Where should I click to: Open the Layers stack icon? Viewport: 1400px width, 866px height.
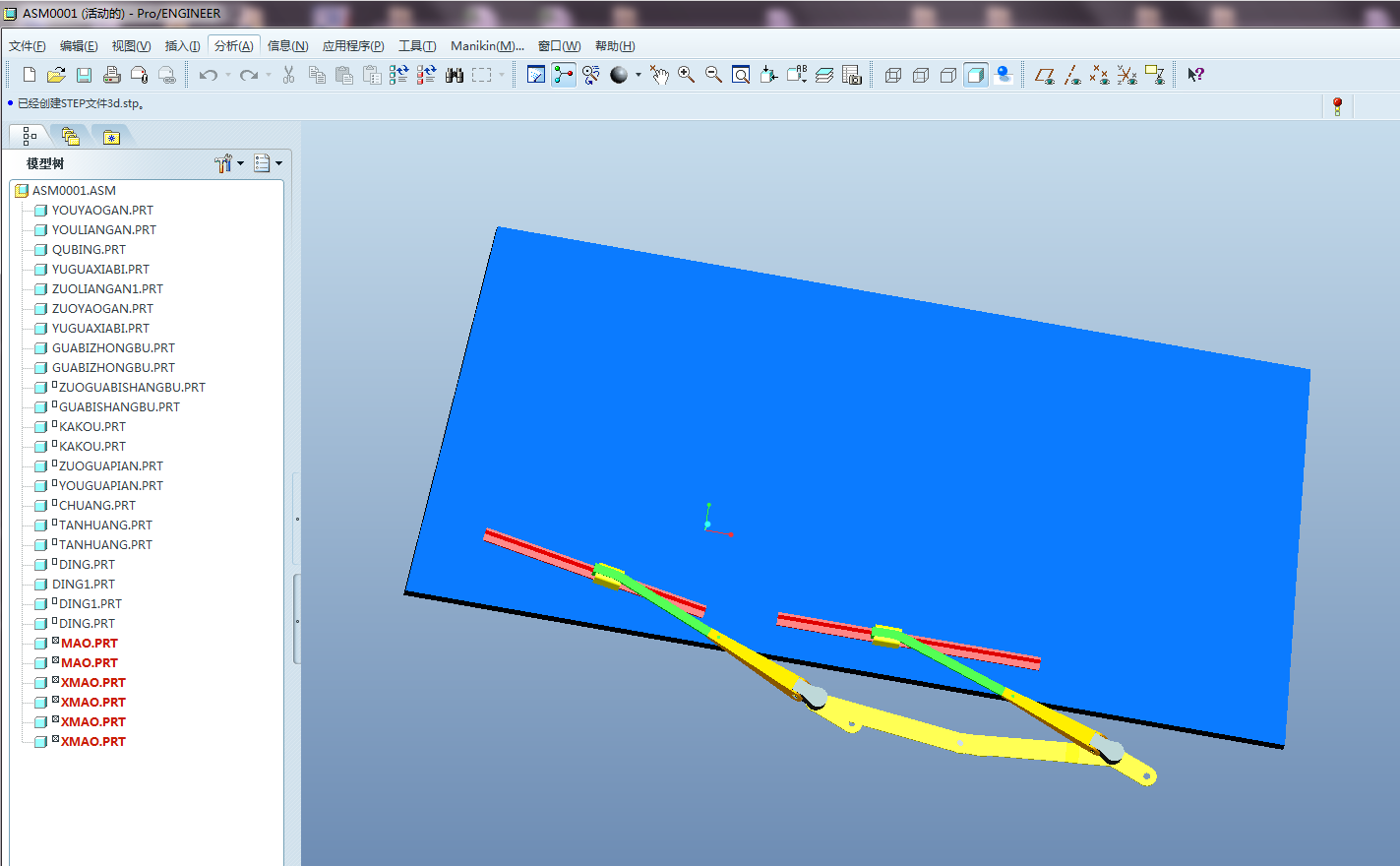click(x=824, y=75)
